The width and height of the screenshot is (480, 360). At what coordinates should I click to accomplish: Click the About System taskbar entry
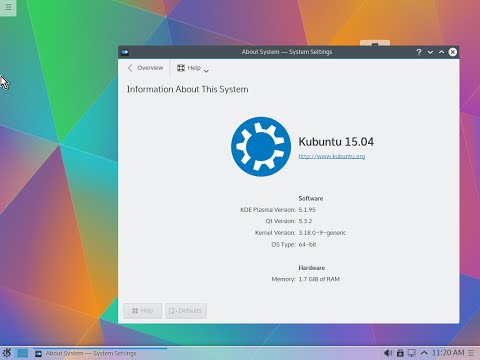click(x=100, y=353)
